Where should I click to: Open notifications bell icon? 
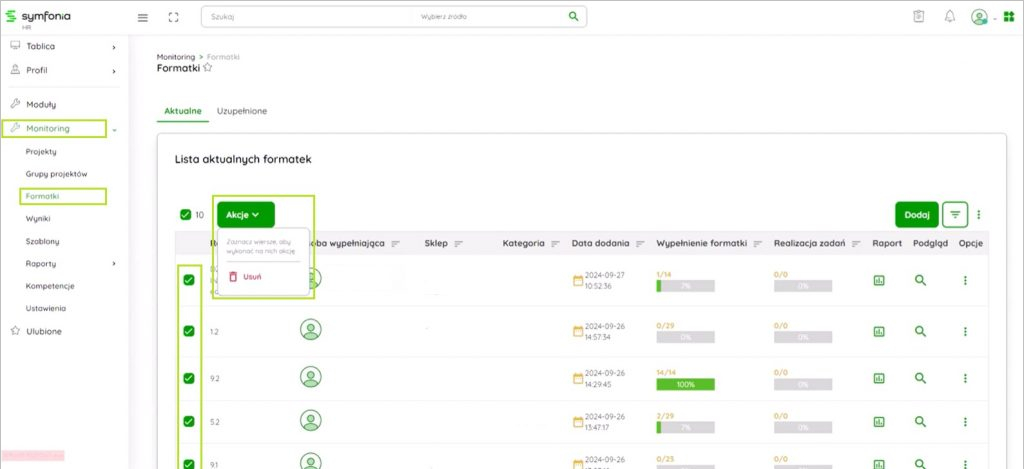(x=949, y=17)
